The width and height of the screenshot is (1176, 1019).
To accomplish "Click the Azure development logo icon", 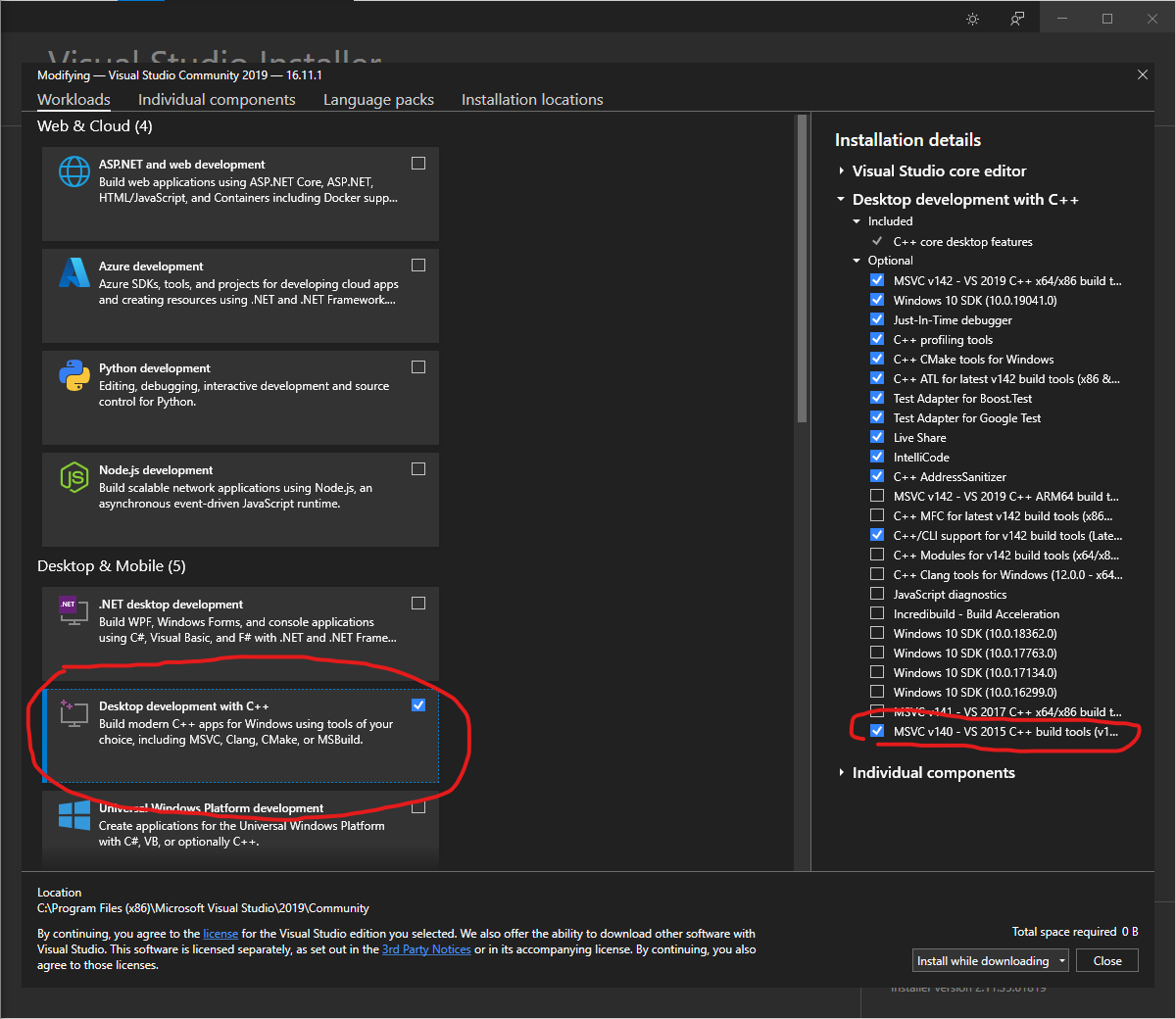I will point(74,272).
